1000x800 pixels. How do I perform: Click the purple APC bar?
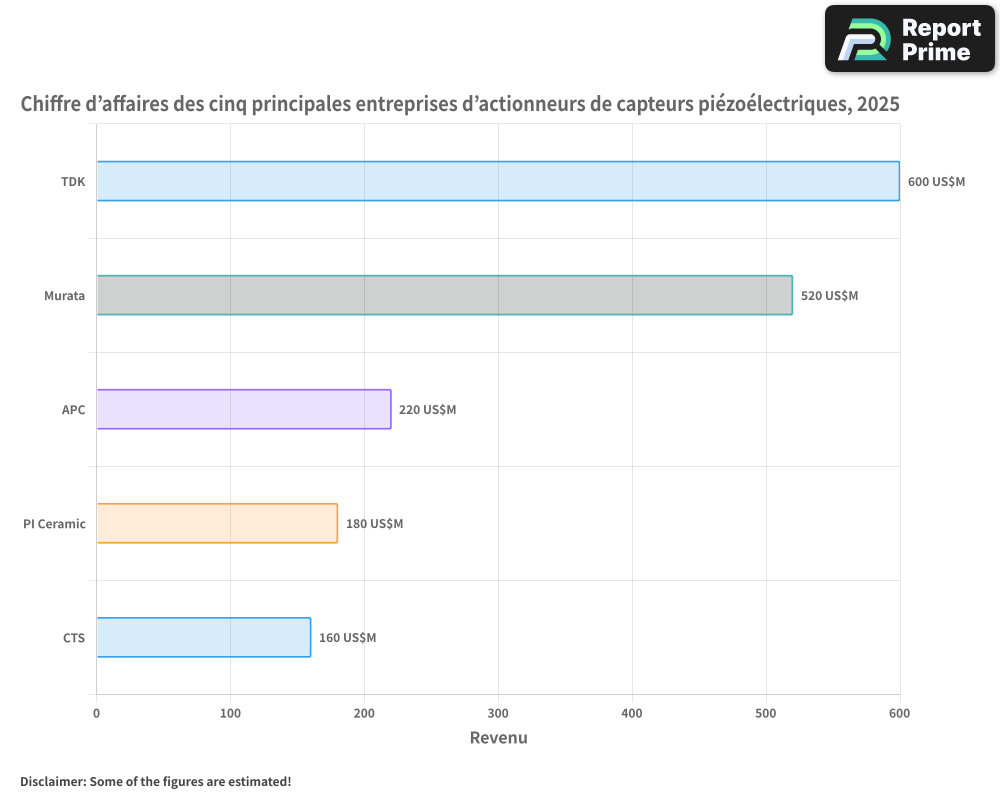[243, 409]
